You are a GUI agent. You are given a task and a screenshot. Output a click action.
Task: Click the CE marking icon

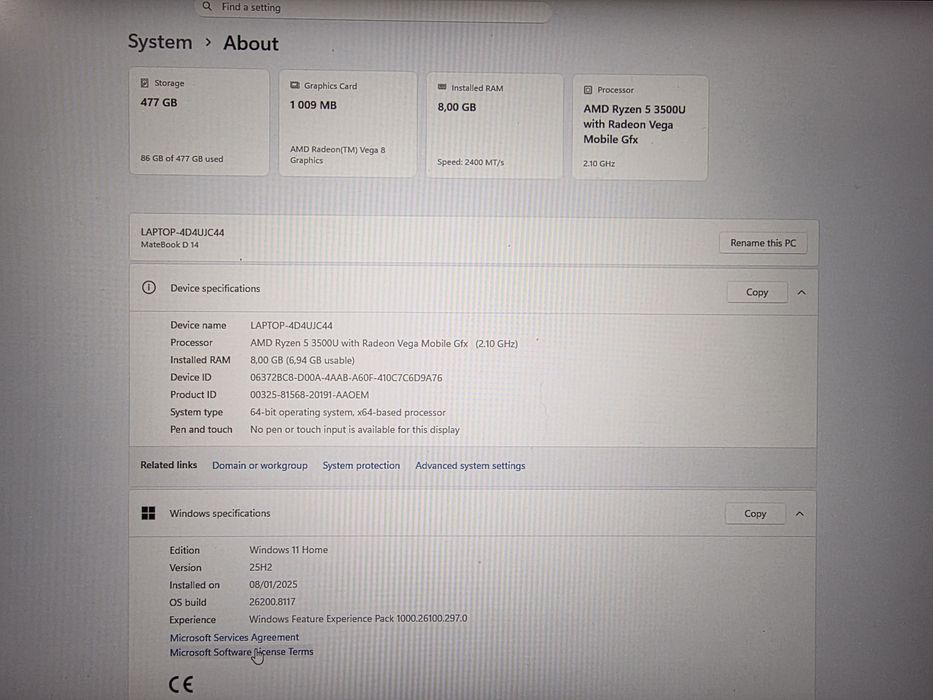(x=181, y=684)
